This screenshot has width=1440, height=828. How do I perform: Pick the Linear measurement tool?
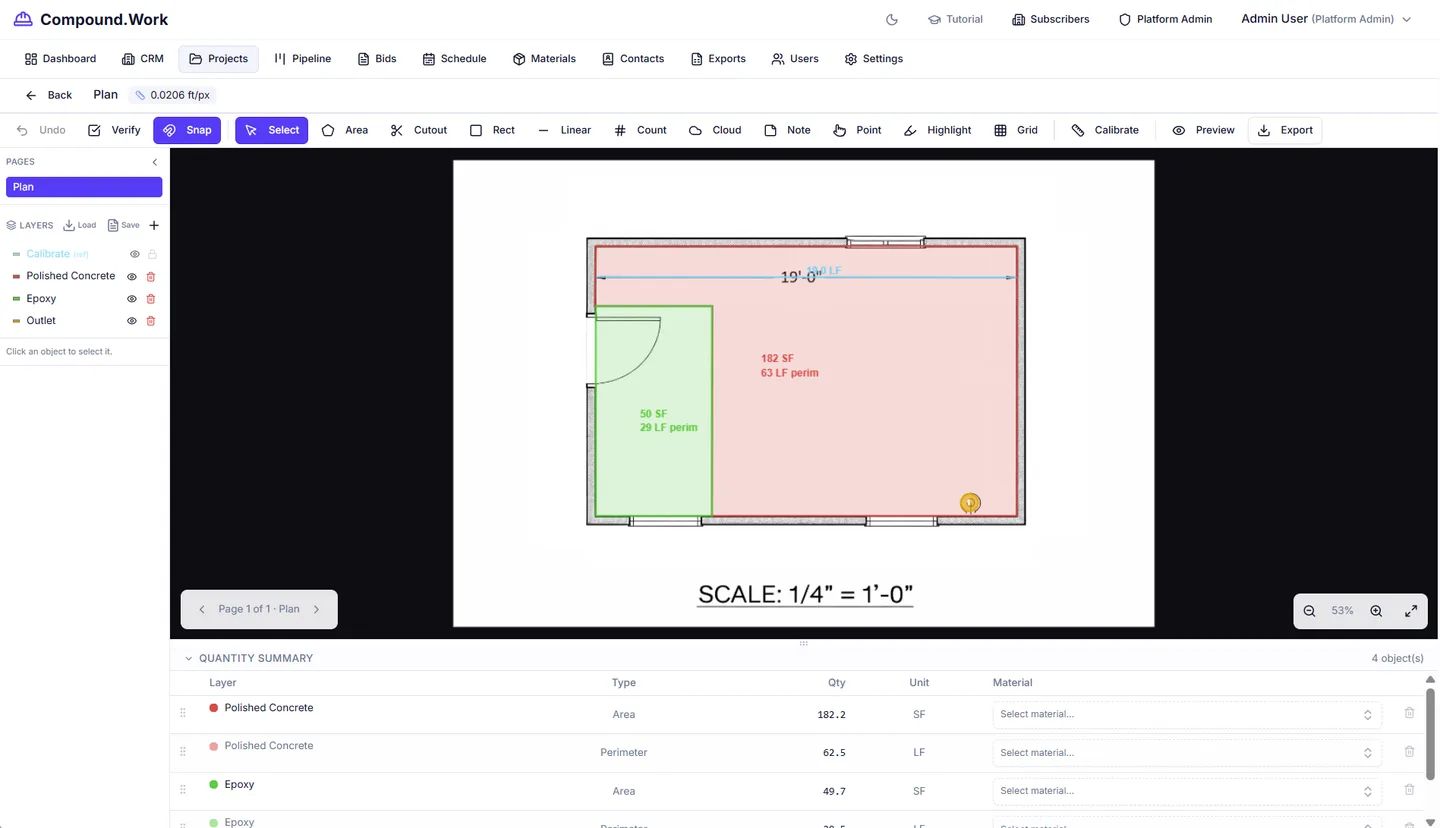point(564,130)
